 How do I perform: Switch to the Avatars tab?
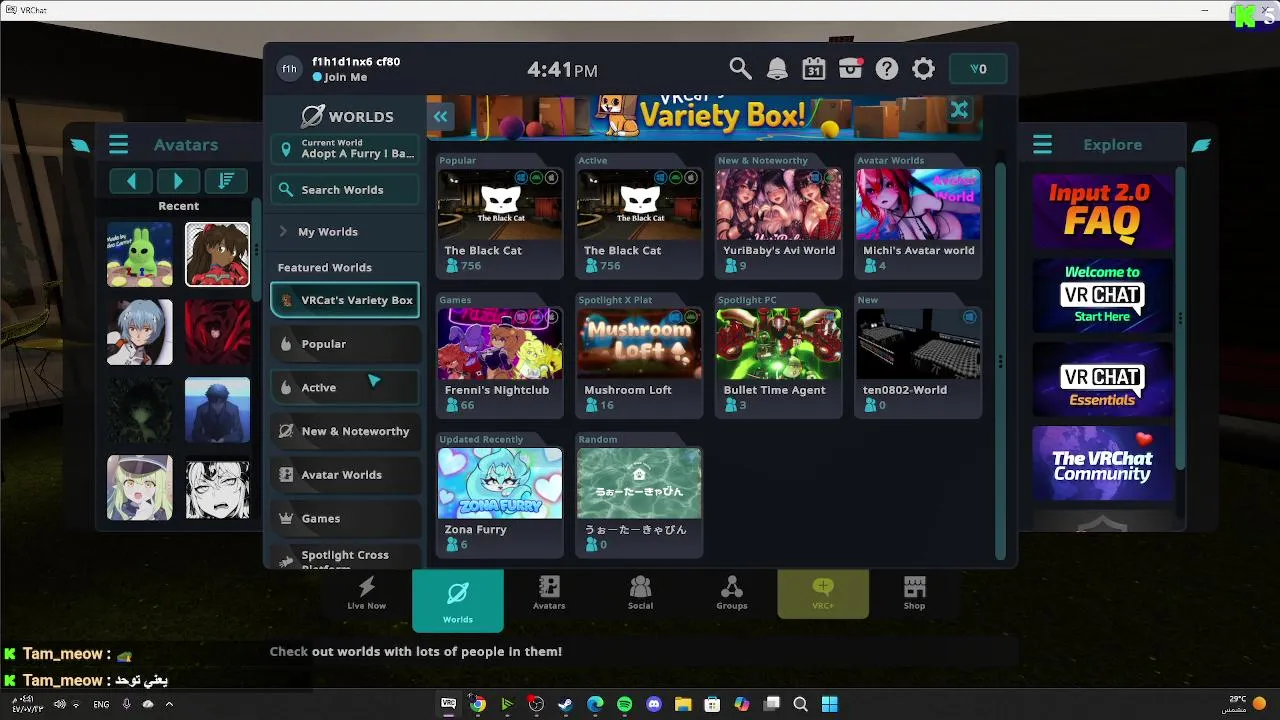point(549,593)
